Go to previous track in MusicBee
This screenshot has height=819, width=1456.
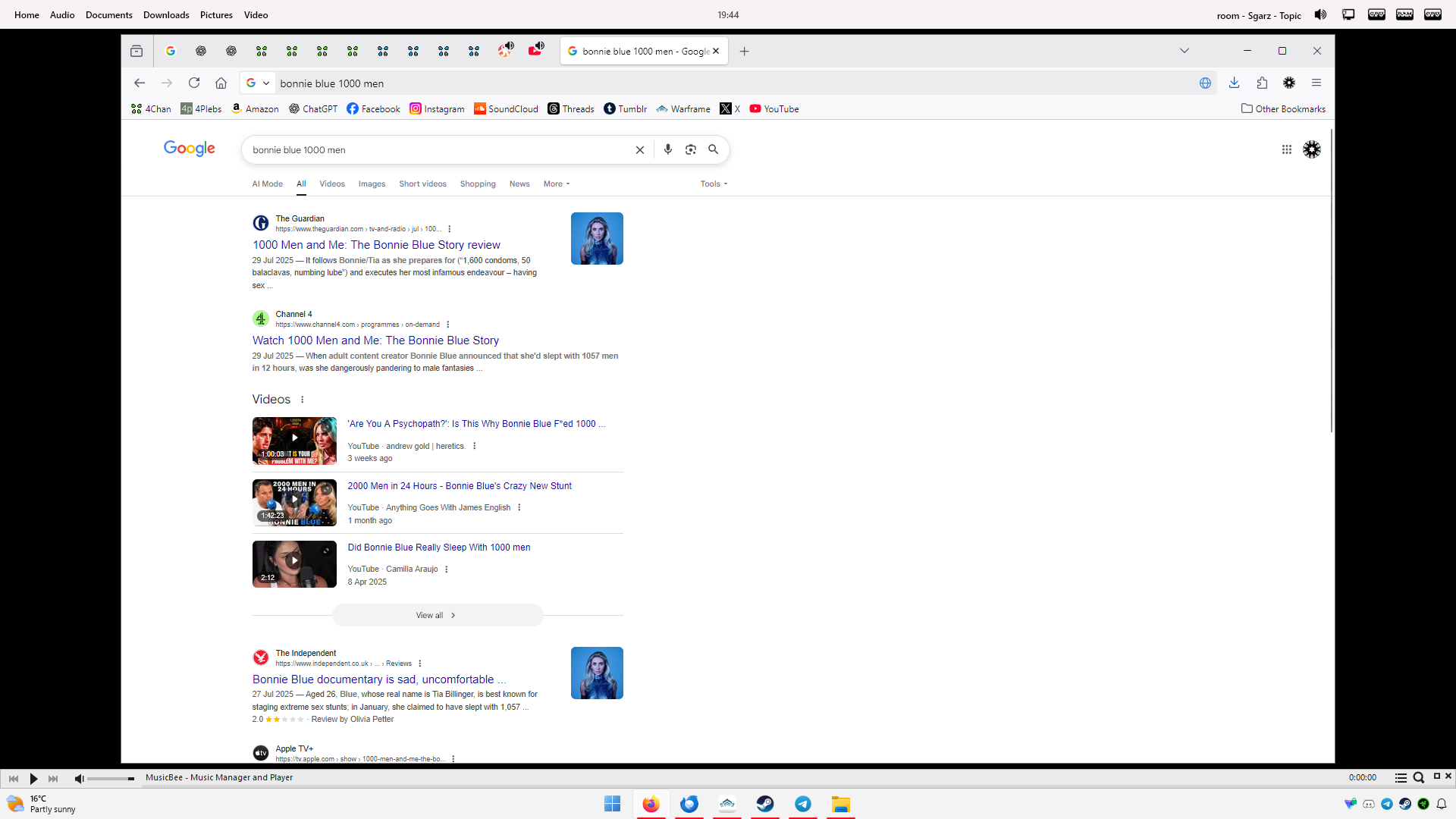coord(14,778)
